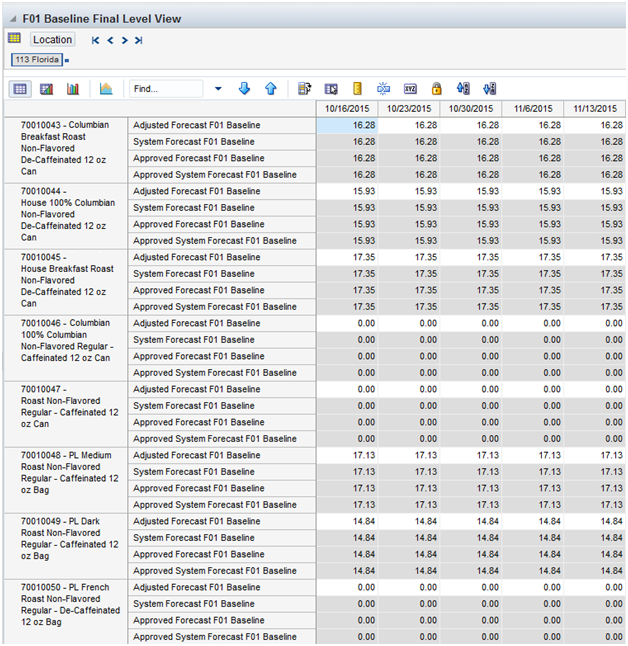Collapse the F01 Baseline Final Level View panel

pos(12,18)
